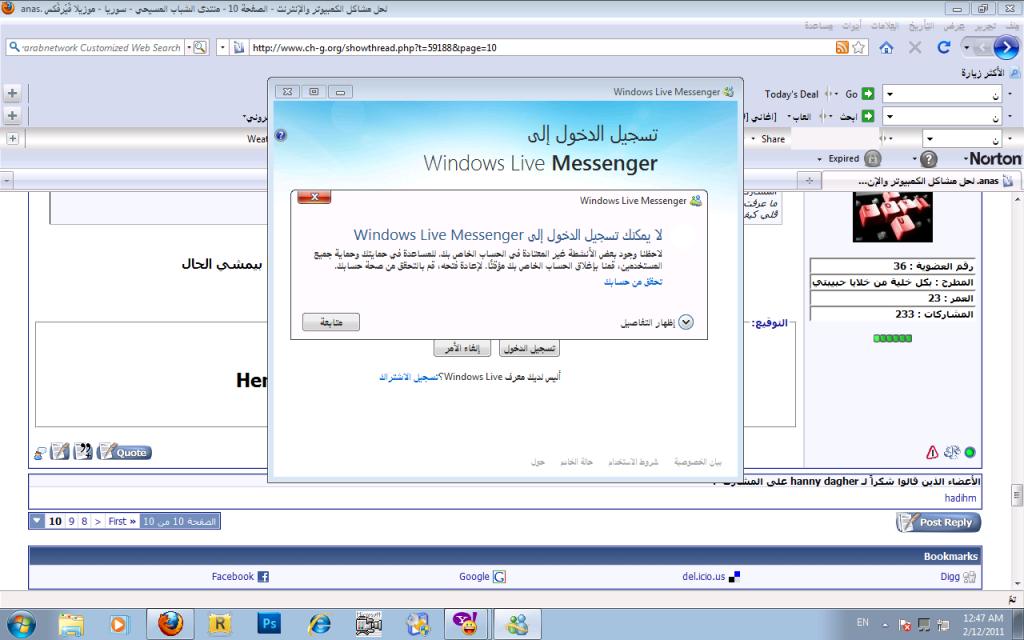Open Photoshop from the taskbar

coord(269,624)
